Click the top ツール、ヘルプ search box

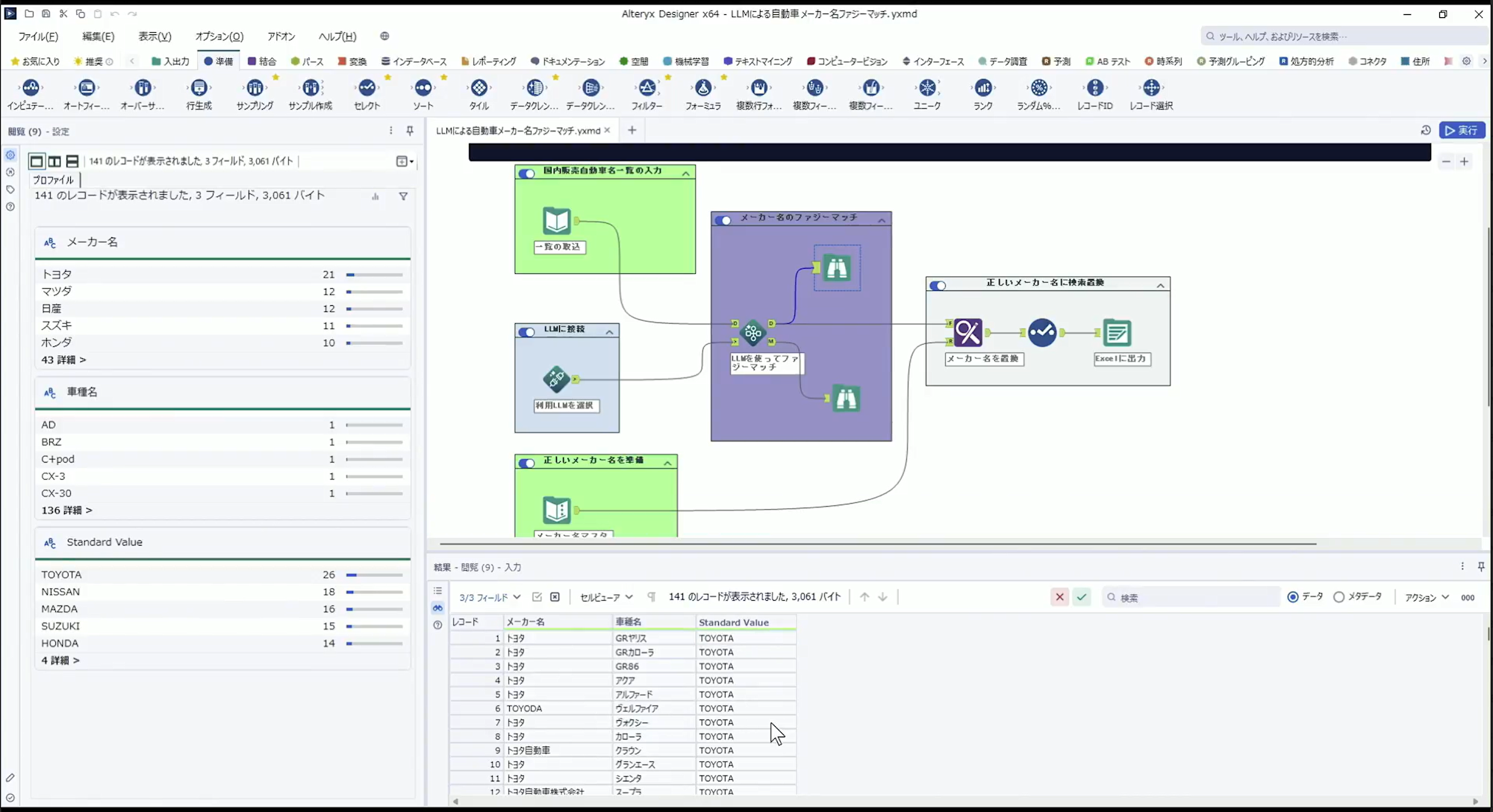(1344, 36)
